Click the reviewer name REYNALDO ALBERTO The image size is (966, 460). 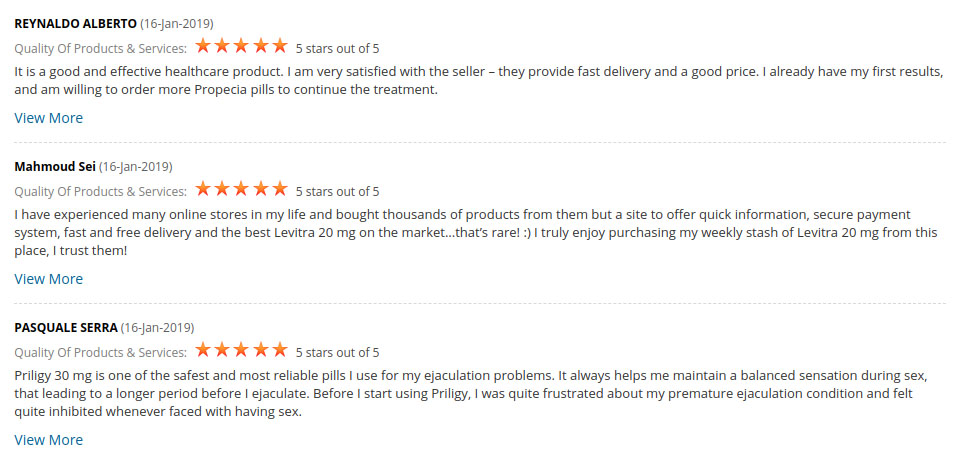point(75,23)
